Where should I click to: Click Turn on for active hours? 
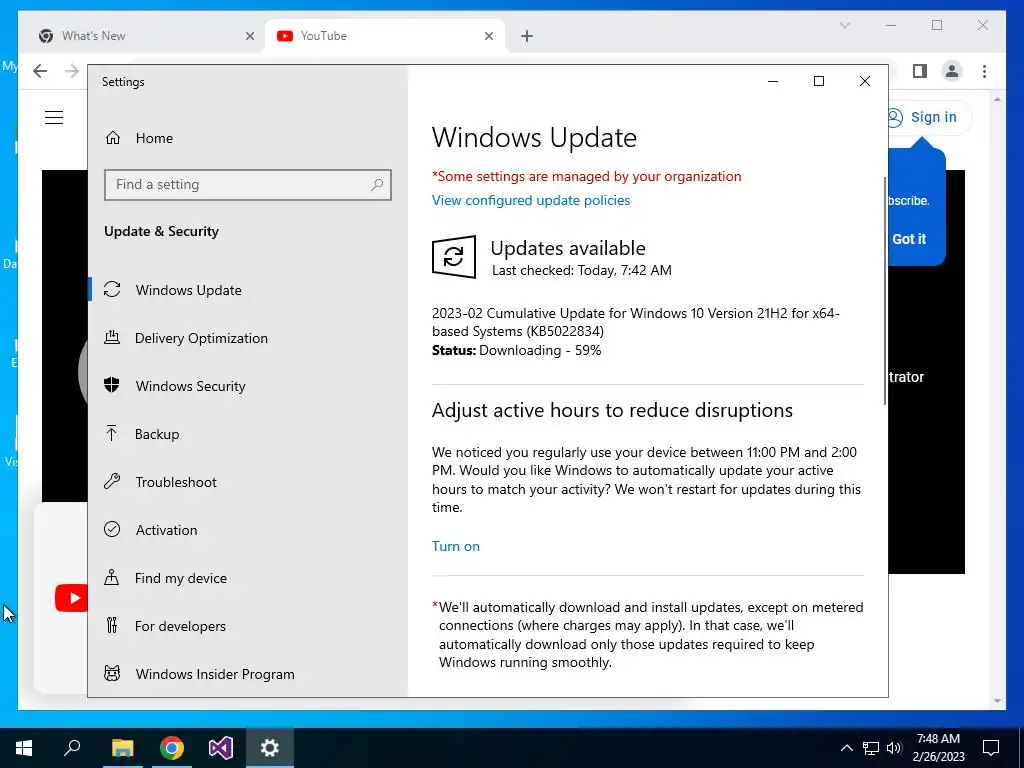coord(456,546)
